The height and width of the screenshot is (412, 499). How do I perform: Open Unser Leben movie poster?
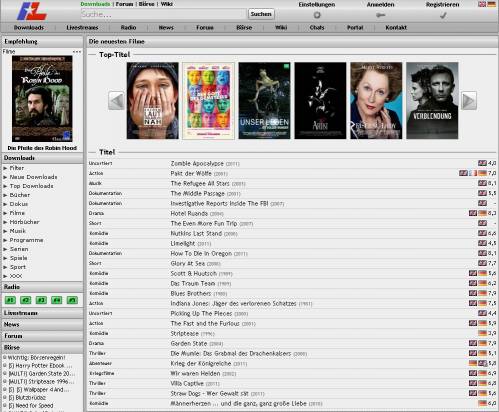coord(264,100)
